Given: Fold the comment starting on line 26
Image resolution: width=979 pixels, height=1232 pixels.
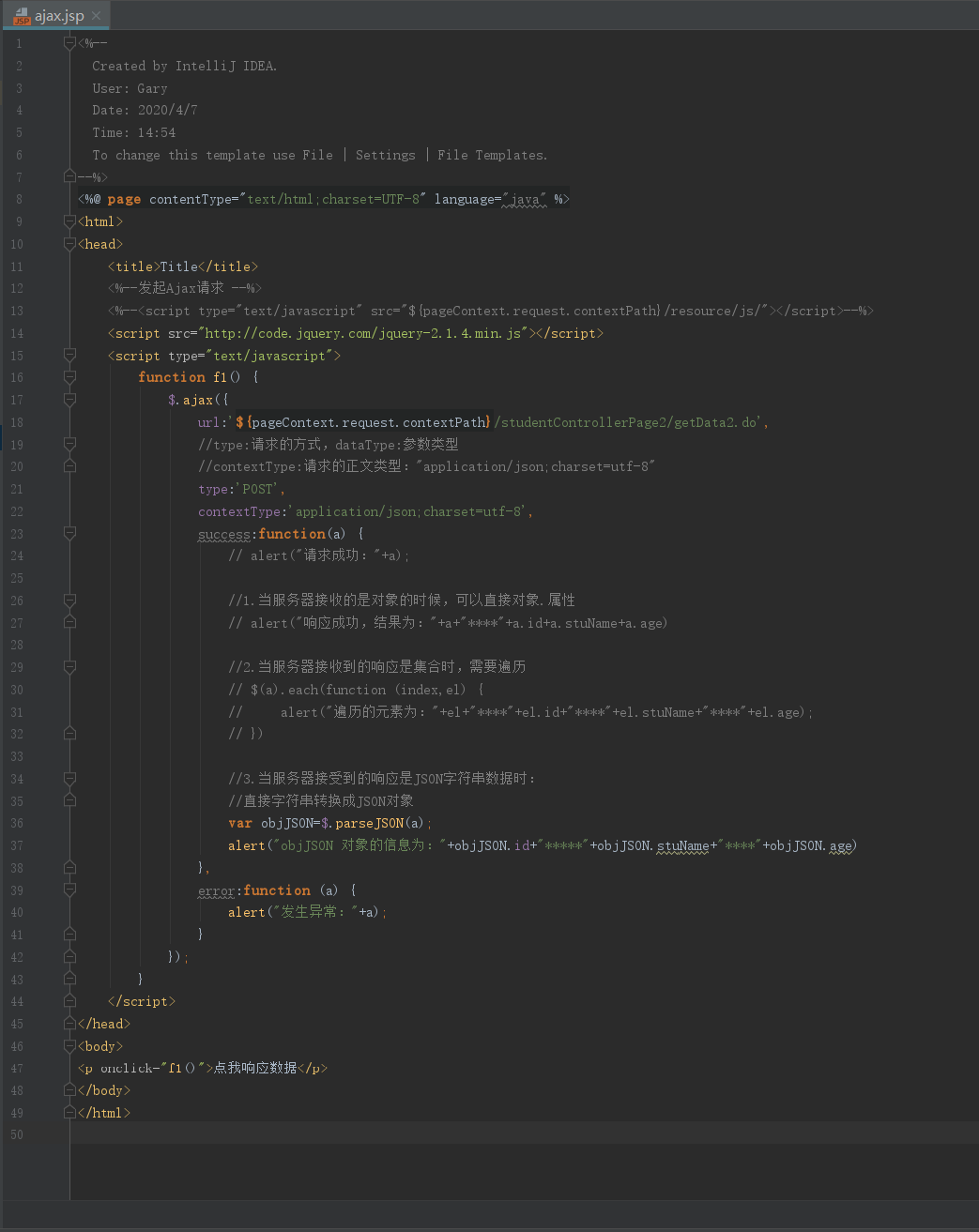Looking at the screenshot, I should point(69,600).
